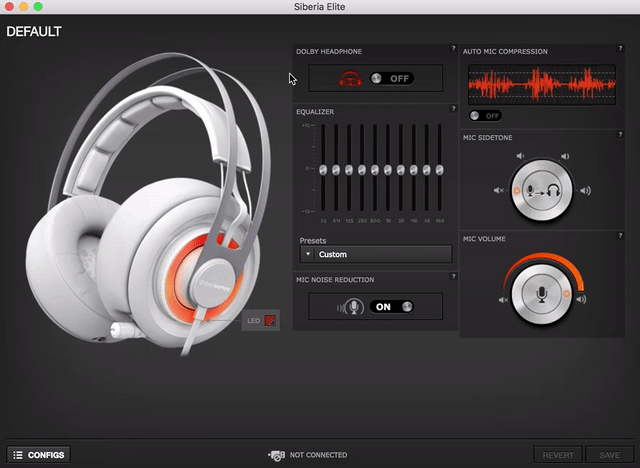This screenshot has height=468, width=640.
Task: Click the green full-screen window button
Action: pos(38,7)
